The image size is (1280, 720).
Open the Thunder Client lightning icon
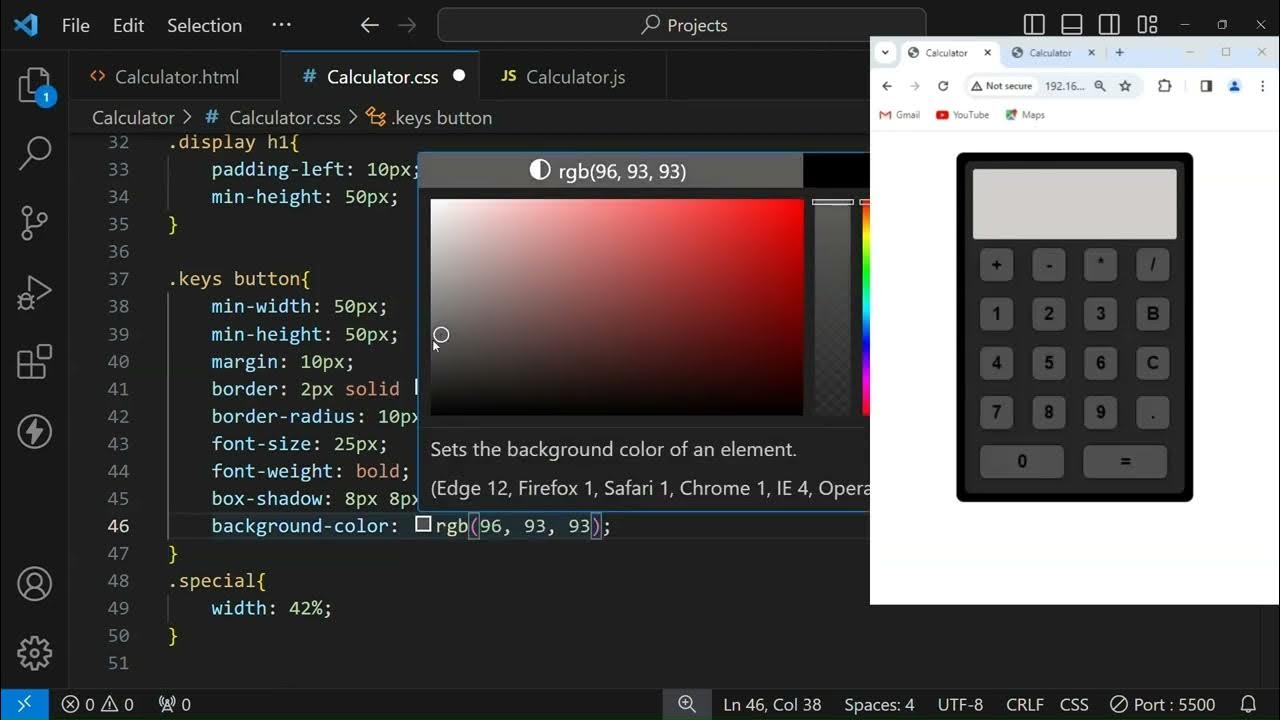(x=35, y=431)
